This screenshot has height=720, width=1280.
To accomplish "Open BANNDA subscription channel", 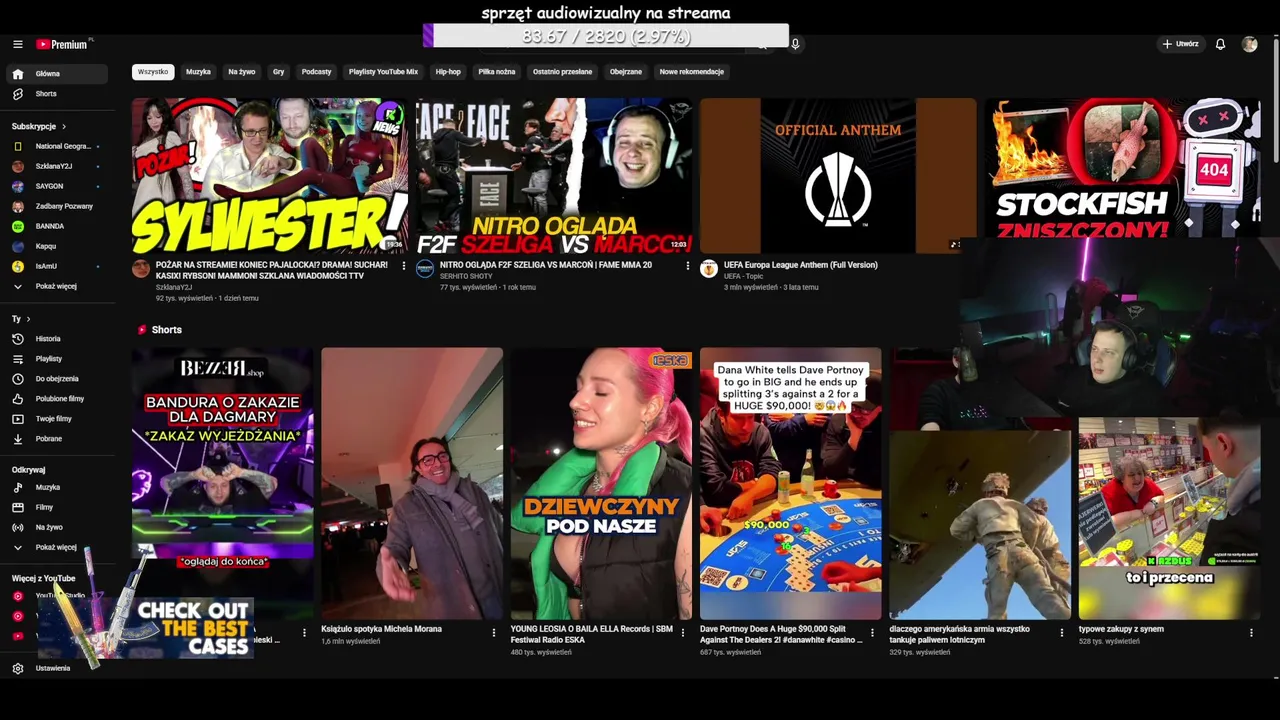I will (59, 226).
